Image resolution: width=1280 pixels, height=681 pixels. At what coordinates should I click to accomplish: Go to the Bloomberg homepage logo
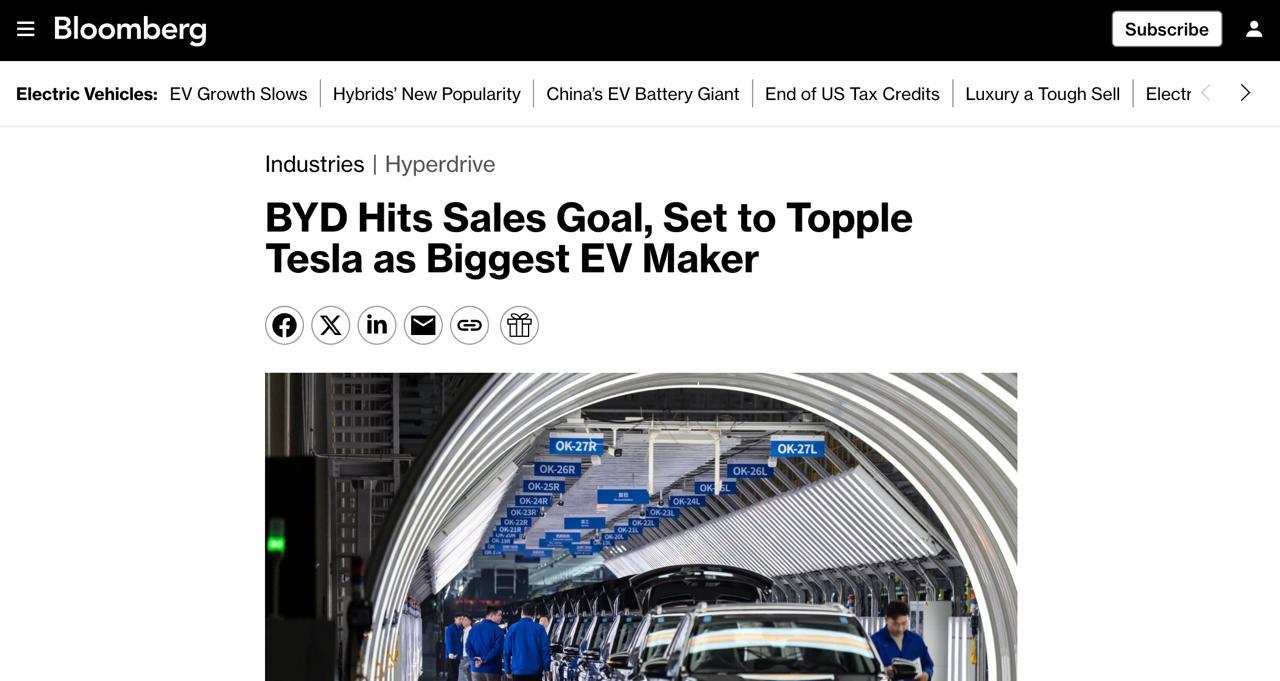[x=130, y=29]
